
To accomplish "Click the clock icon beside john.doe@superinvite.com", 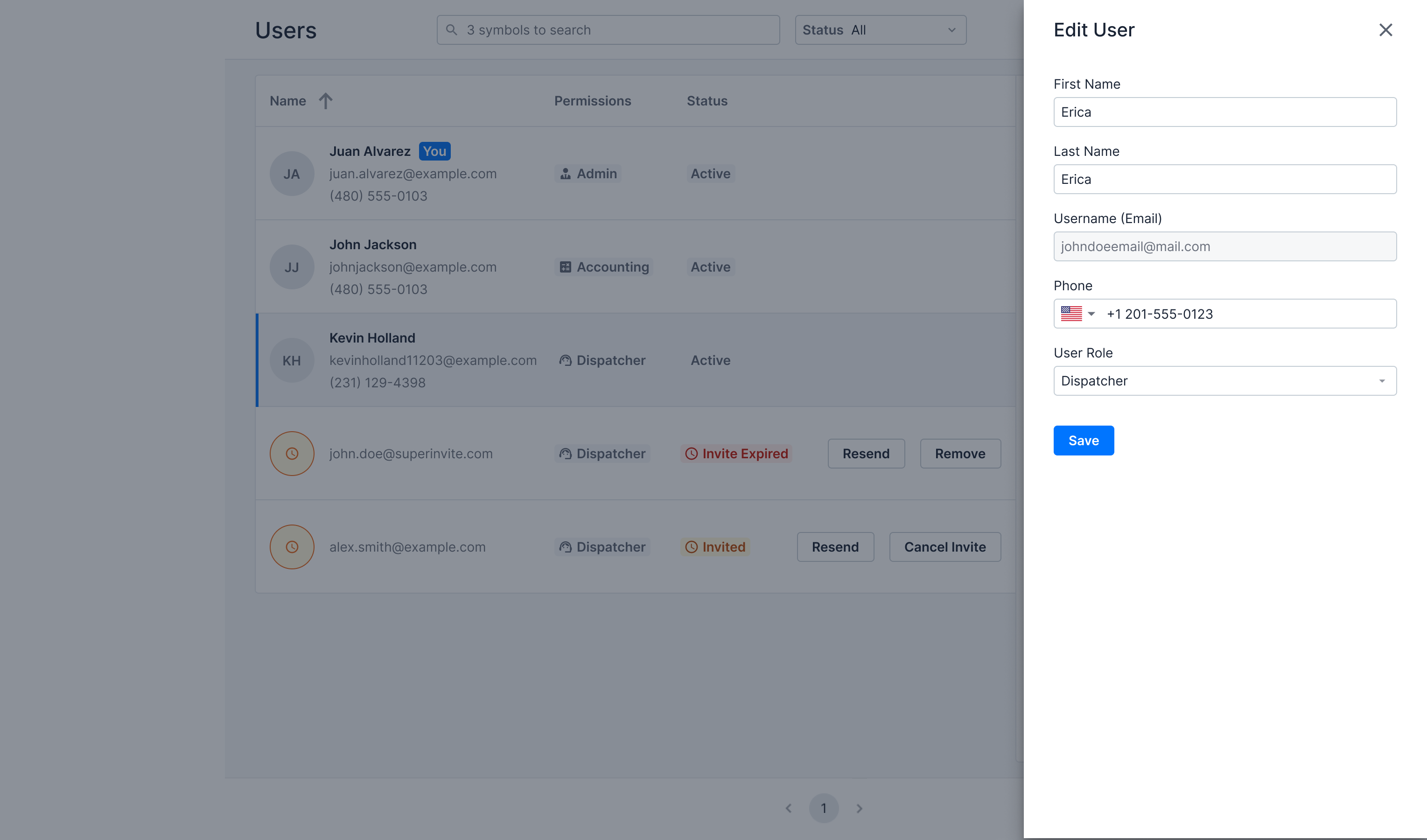I will [292, 453].
